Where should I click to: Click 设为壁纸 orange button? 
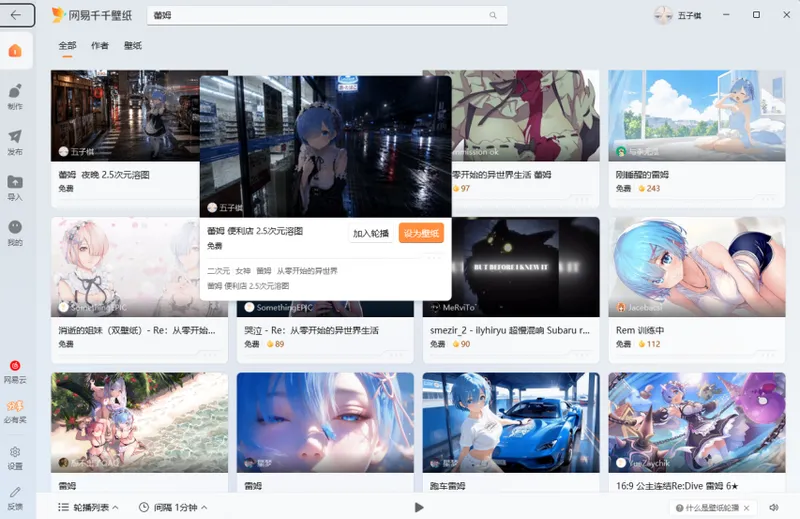pos(421,233)
